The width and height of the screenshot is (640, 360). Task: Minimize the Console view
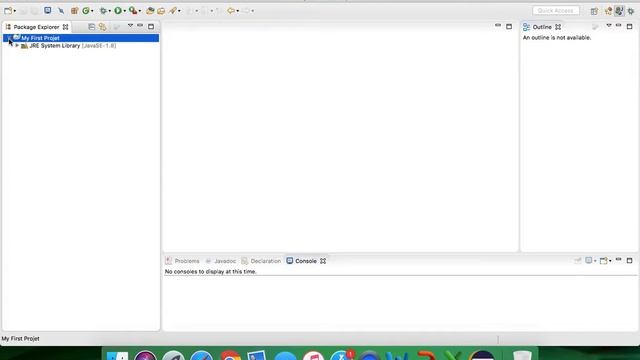tap(618, 260)
